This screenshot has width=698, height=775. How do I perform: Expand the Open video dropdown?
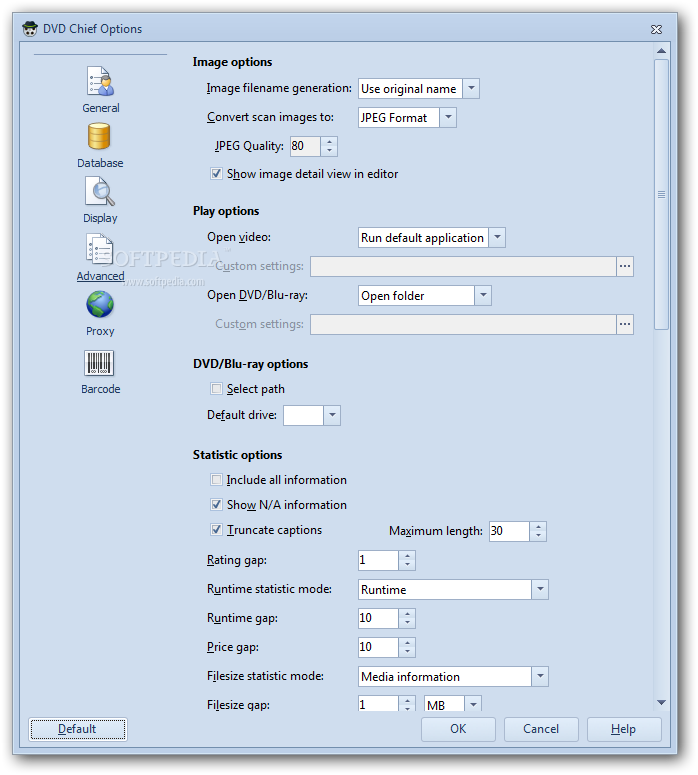coord(497,237)
